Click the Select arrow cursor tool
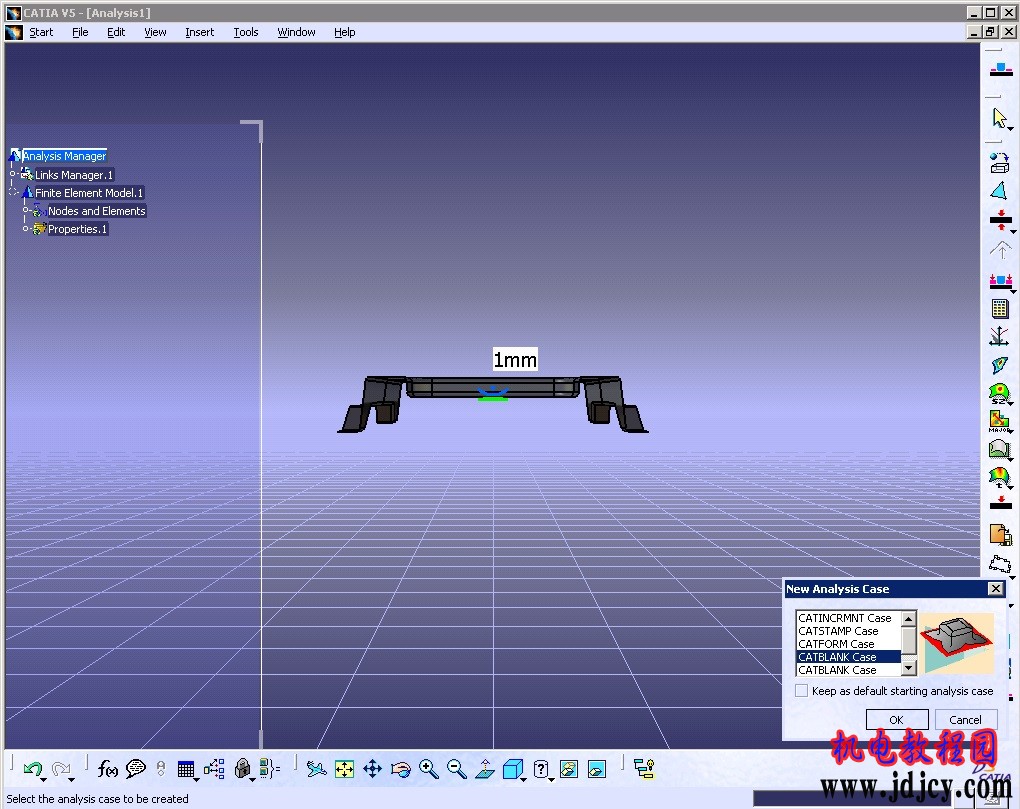The height and width of the screenshot is (809, 1020). (x=999, y=118)
